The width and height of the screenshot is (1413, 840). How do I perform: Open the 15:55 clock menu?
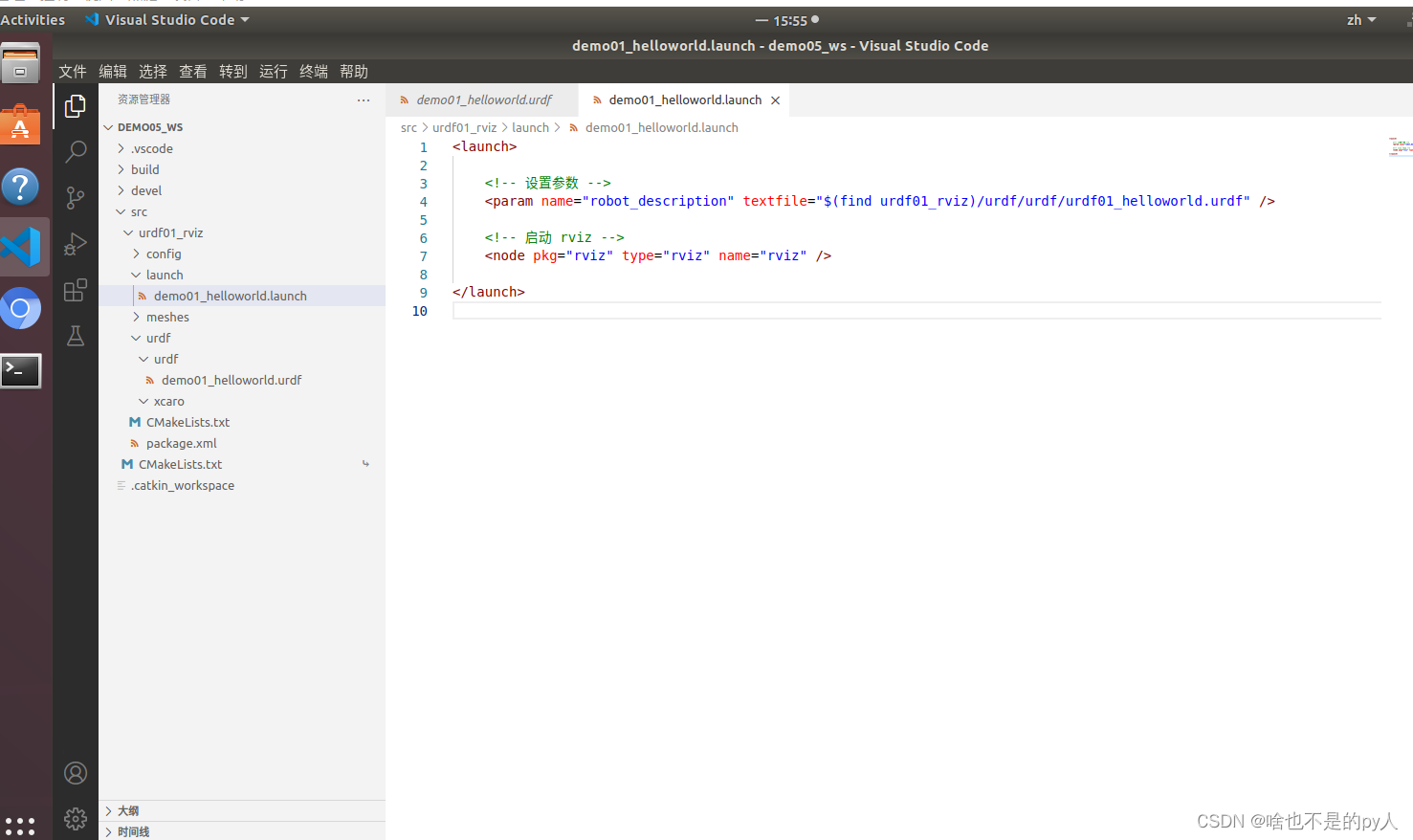coord(790,20)
